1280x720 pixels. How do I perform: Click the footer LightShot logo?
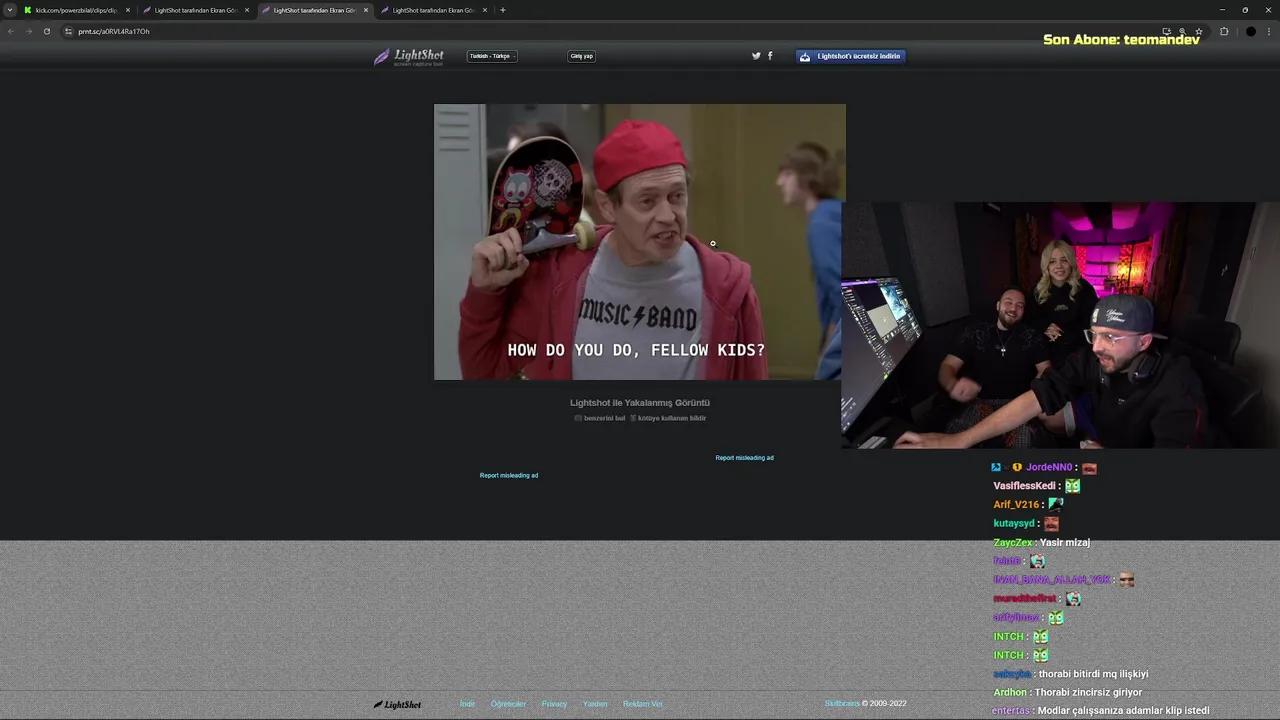tap(397, 704)
